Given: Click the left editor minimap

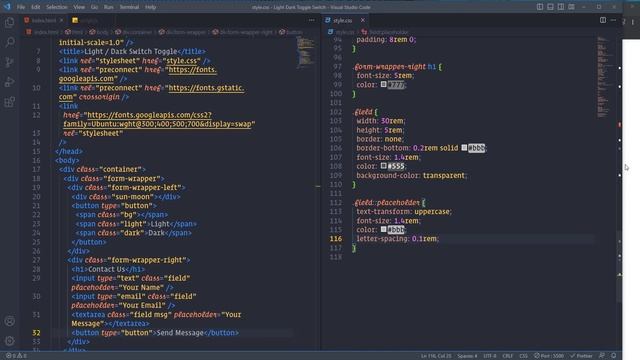Looking at the screenshot, I should [x=306, y=53].
